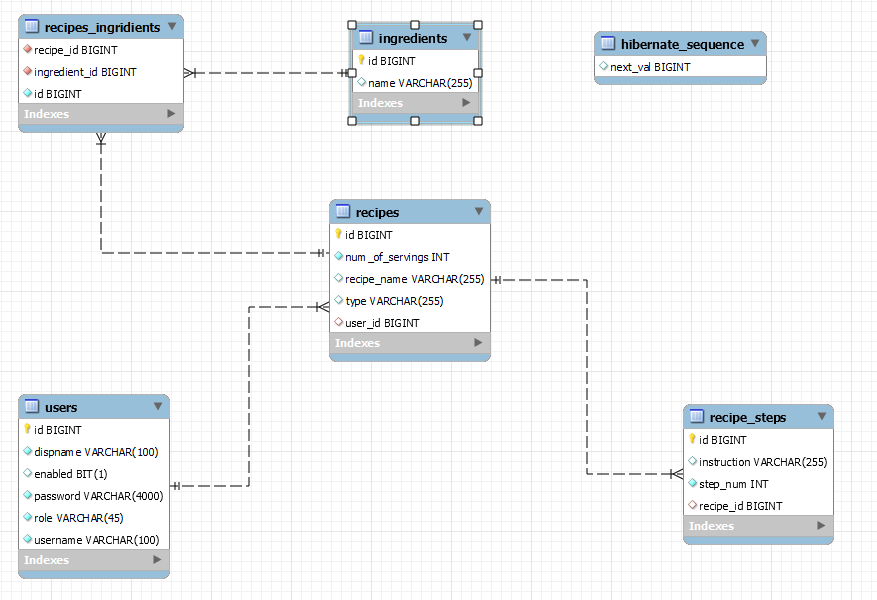Click the recipes table icon
The image size is (877, 600).
342,211
